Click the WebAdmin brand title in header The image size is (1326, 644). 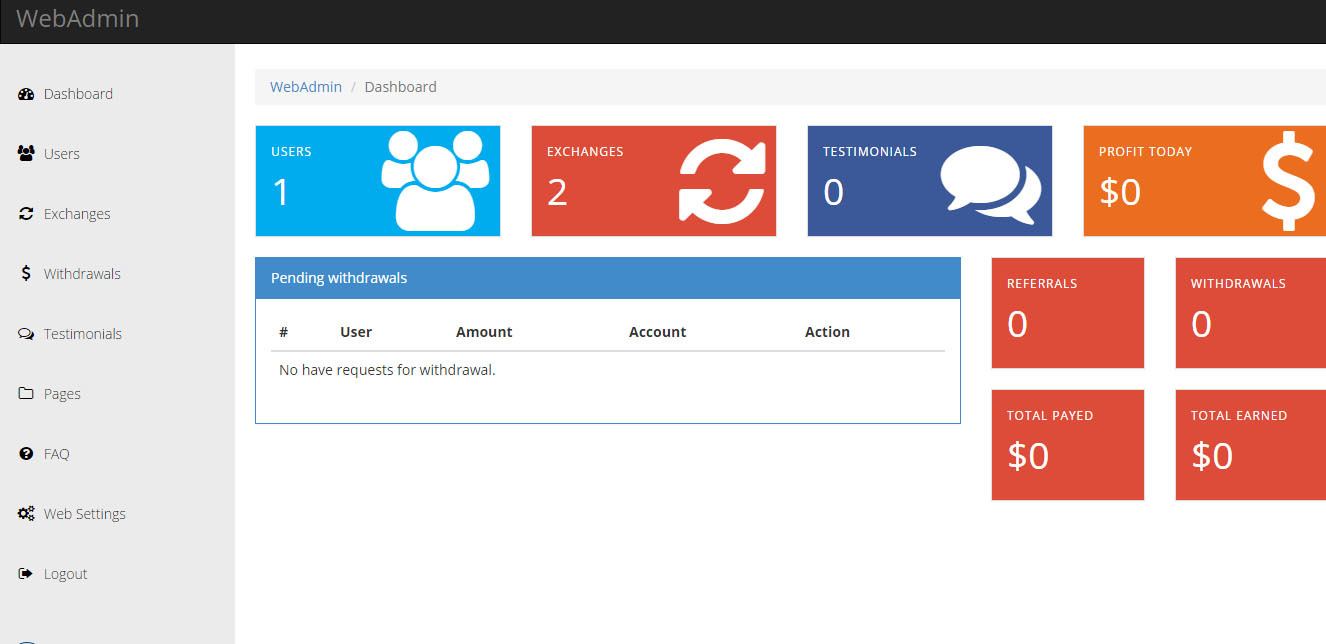(x=78, y=18)
